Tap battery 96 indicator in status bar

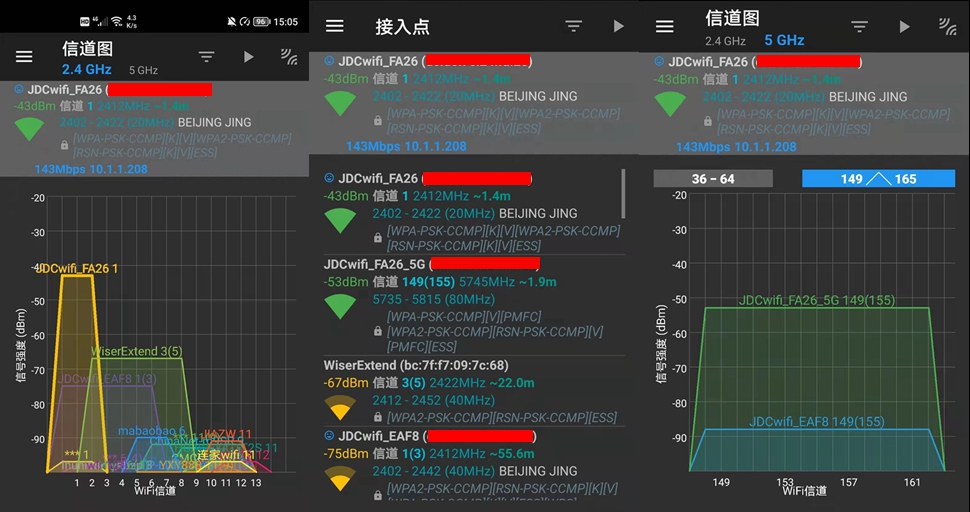click(x=262, y=22)
